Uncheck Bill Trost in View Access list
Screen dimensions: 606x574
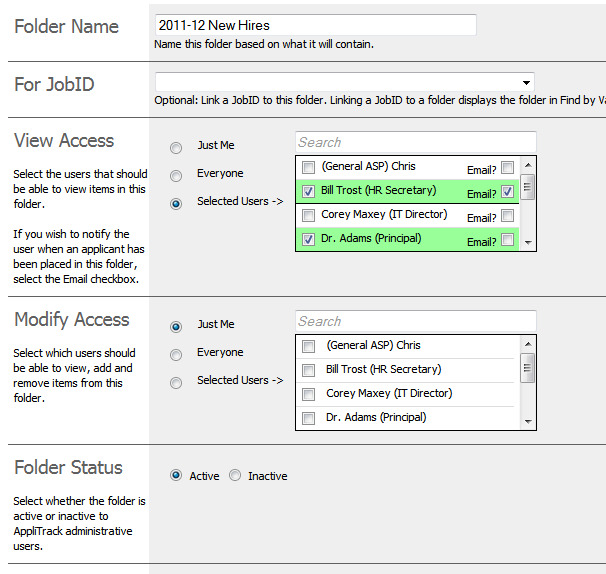[308, 191]
